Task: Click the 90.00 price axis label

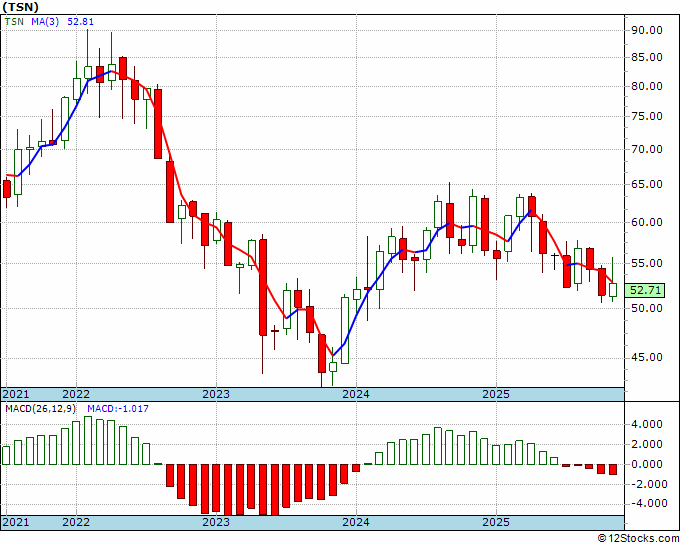Action: (647, 30)
